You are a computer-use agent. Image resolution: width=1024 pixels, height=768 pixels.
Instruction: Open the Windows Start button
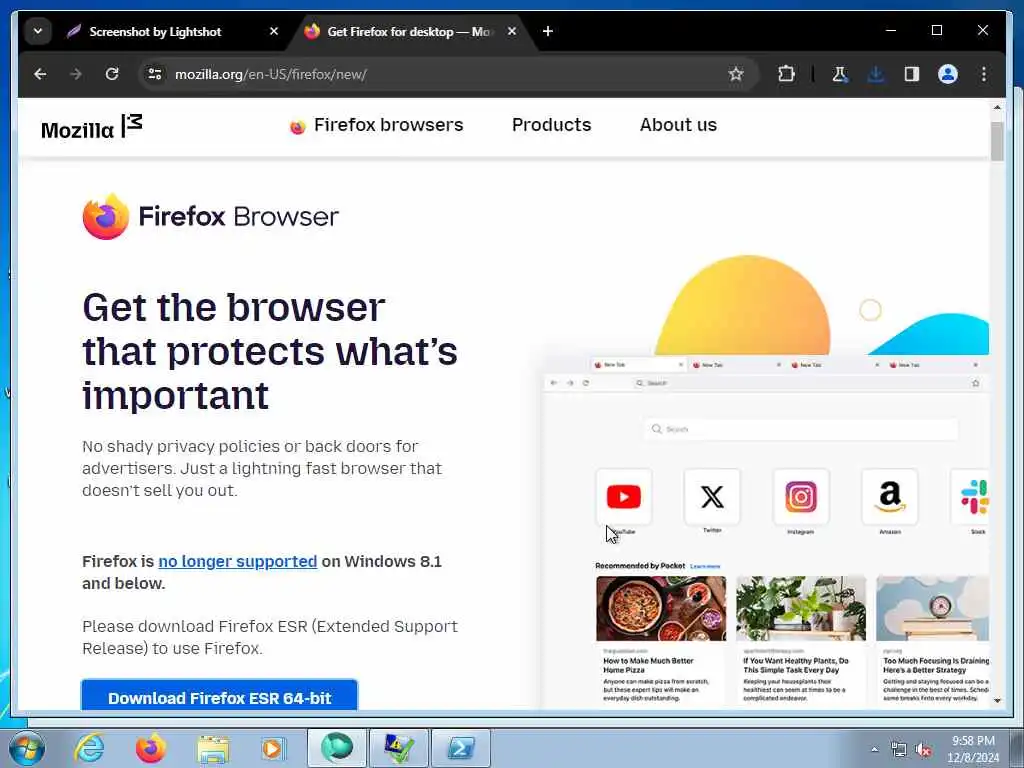point(27,748)
